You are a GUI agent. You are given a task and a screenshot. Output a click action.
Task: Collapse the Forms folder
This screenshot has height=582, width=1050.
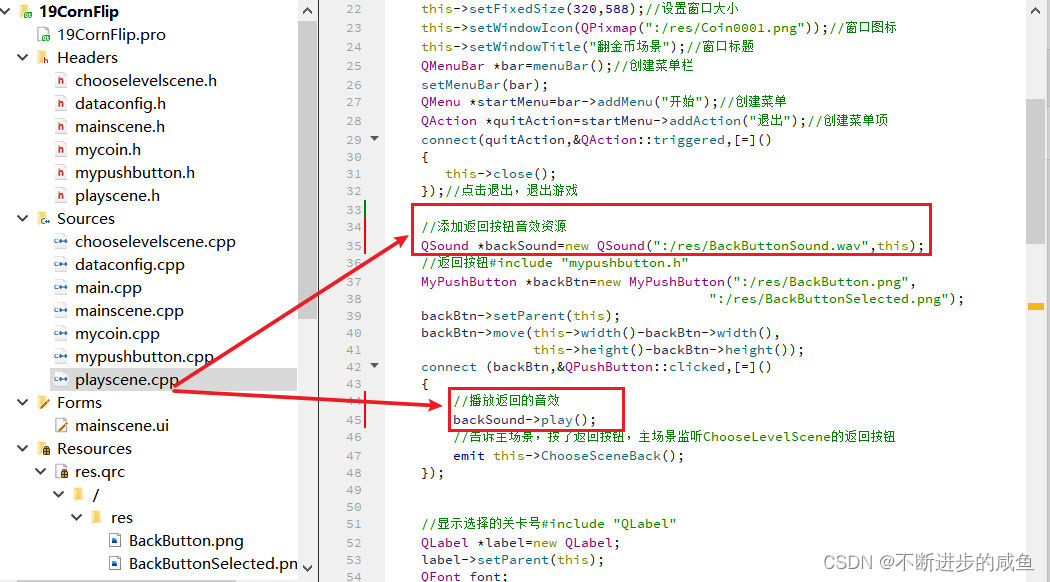[x=22, y=403]
